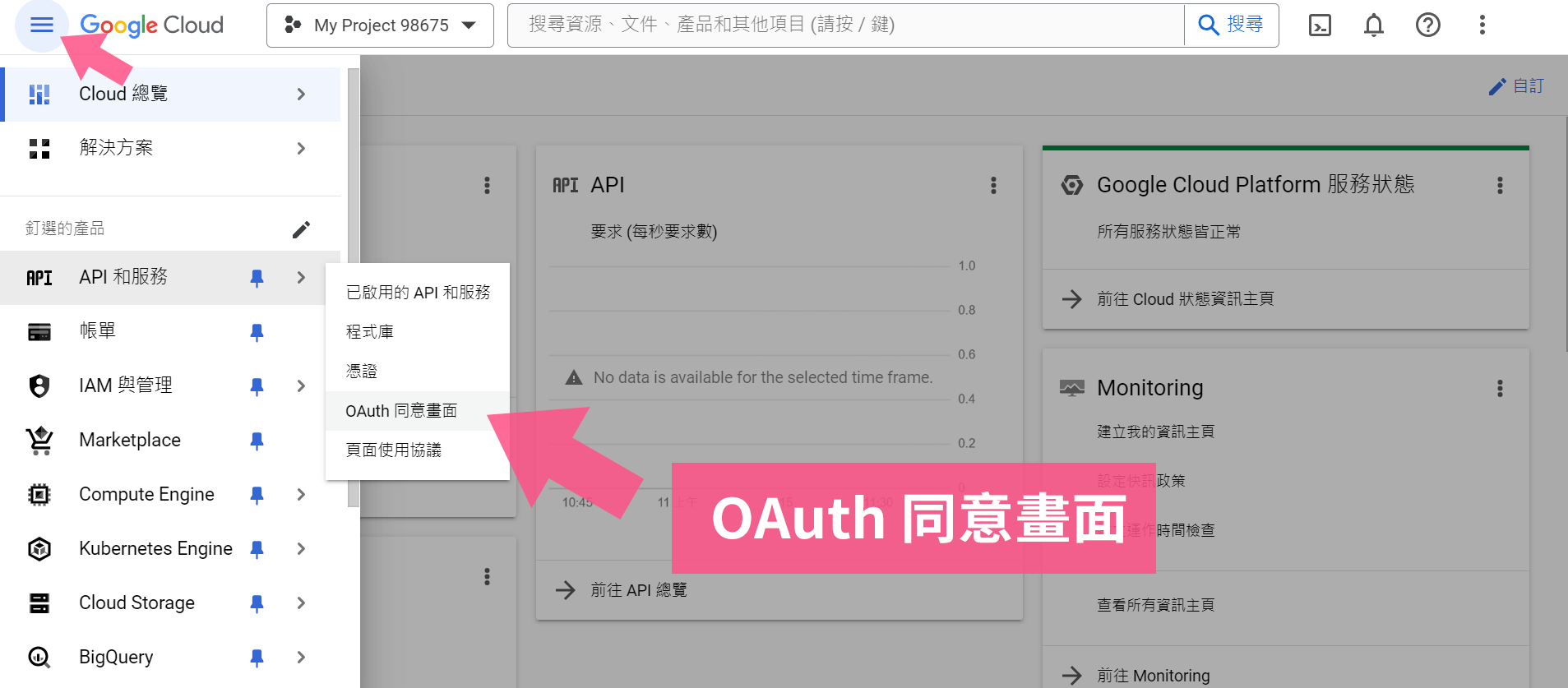Open My Project 98675 project selector
The height and width of the screenshot is (688, 1568).
(380, 25)
